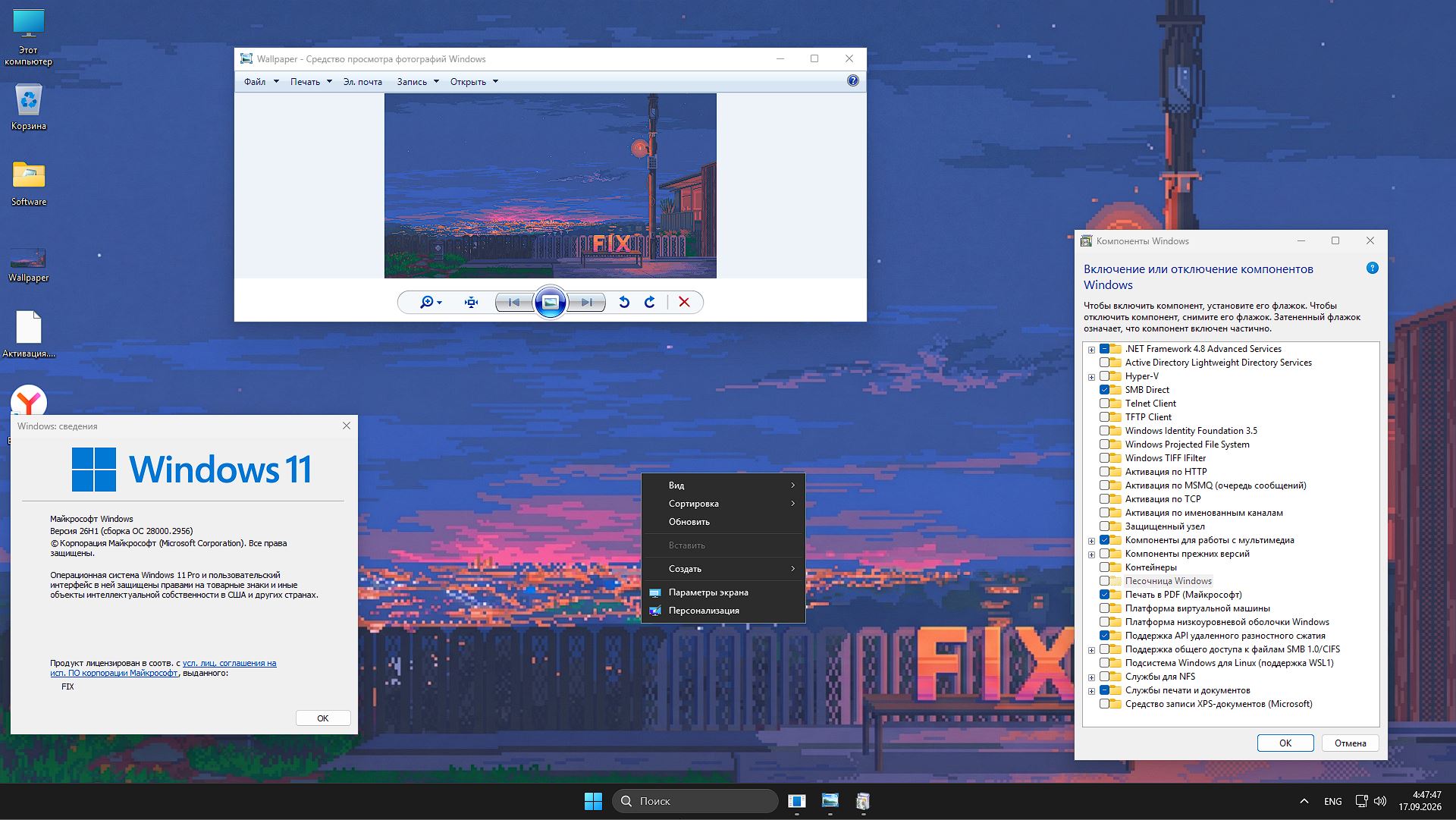Start slideshow in Photo Viewer
The image size is (1456, 820).
[x=551, y=302]
